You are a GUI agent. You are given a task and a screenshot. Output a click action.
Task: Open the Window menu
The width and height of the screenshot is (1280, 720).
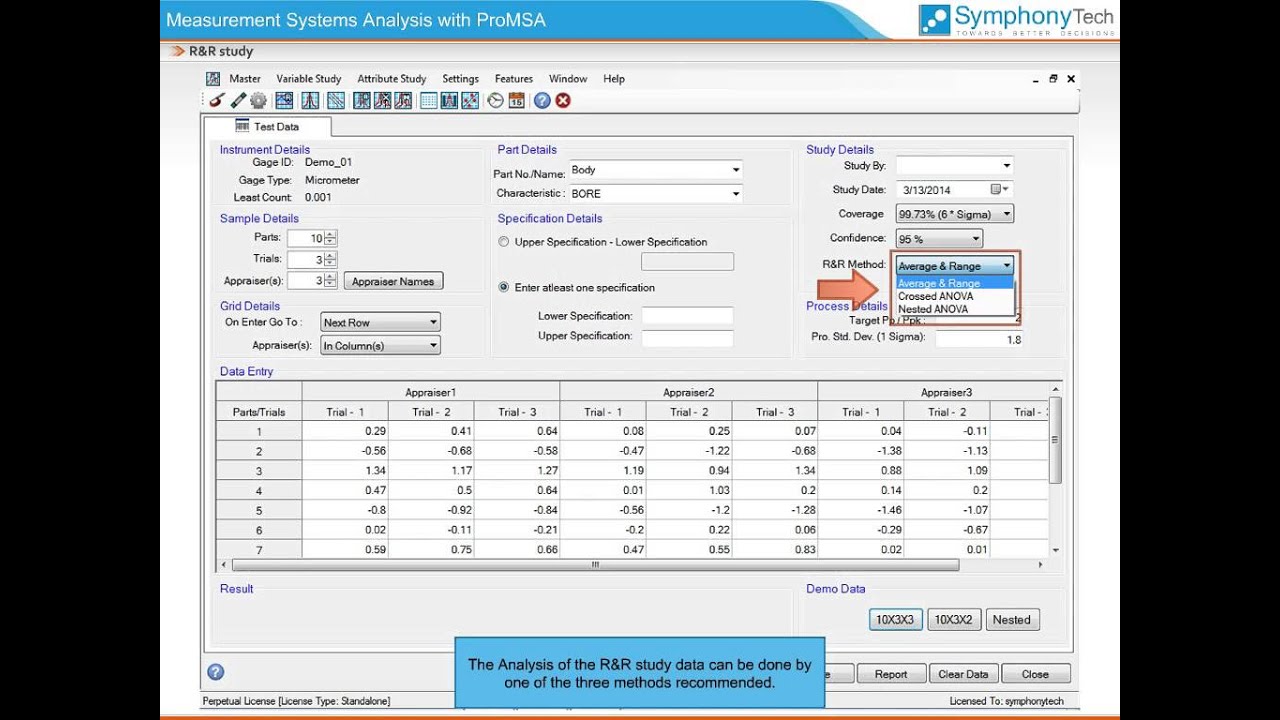pyautogui.click(x=568, y=79)
